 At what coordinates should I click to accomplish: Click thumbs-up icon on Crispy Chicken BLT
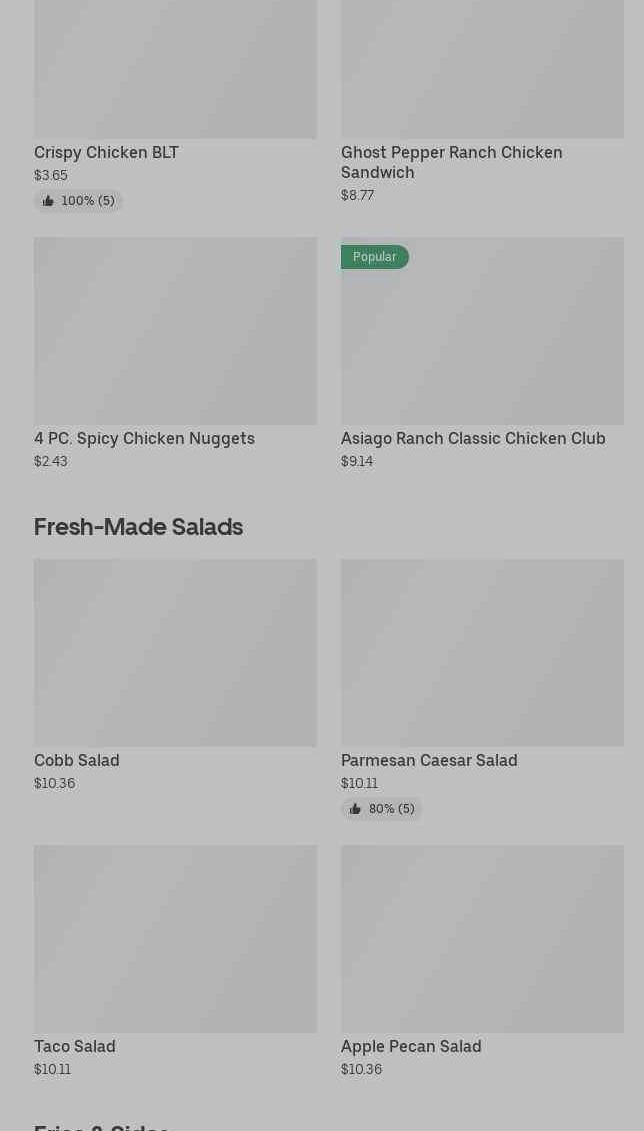[48, 201]
